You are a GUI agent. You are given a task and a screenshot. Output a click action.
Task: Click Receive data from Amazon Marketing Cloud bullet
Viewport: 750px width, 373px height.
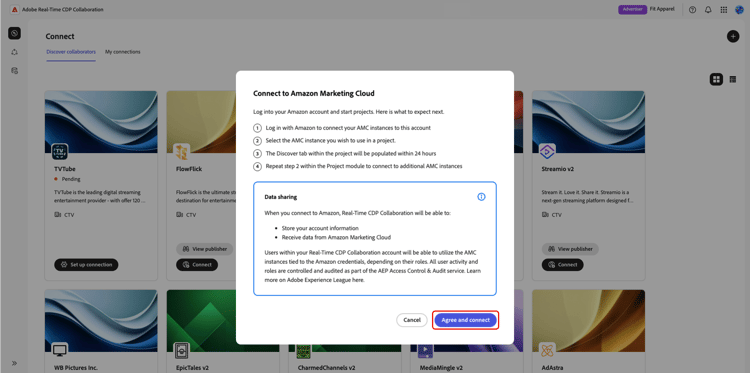336,237
